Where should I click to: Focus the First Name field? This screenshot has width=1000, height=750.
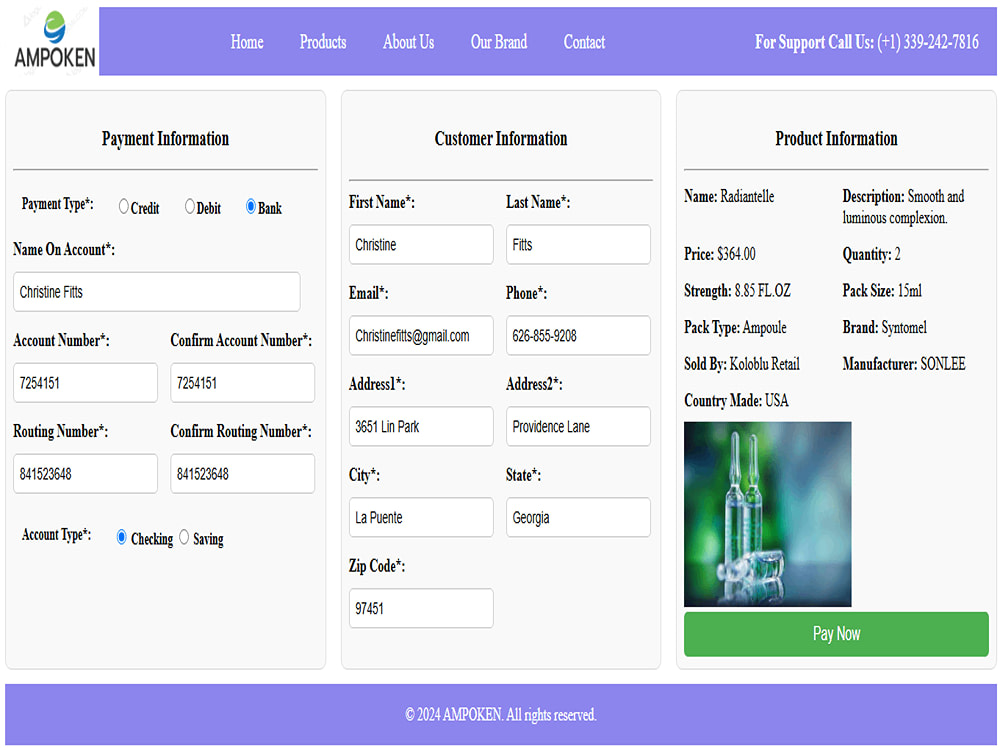click(421, 244)
